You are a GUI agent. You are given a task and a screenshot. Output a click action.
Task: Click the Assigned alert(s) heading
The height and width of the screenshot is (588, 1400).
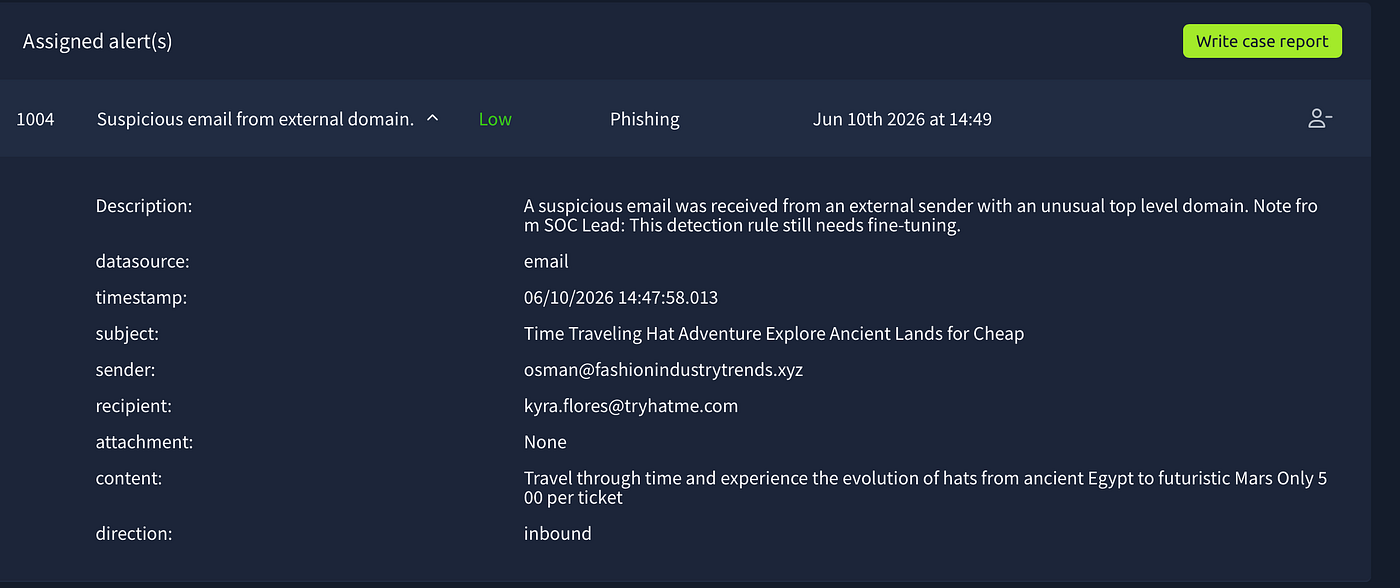coord(97,42)
